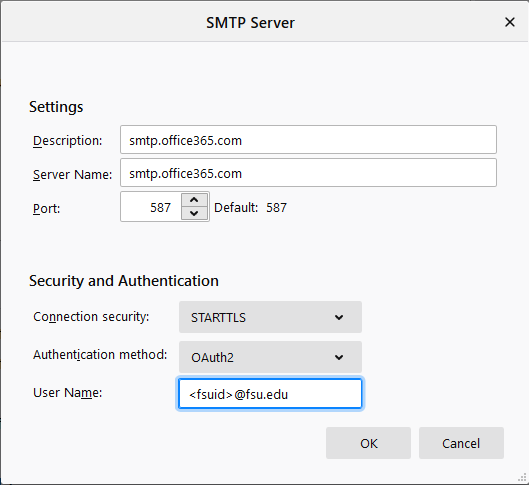Viewport: 529px width, 485px height.
Task: Click the Port label
Action: pyautogui.click(x=46, y=208)
